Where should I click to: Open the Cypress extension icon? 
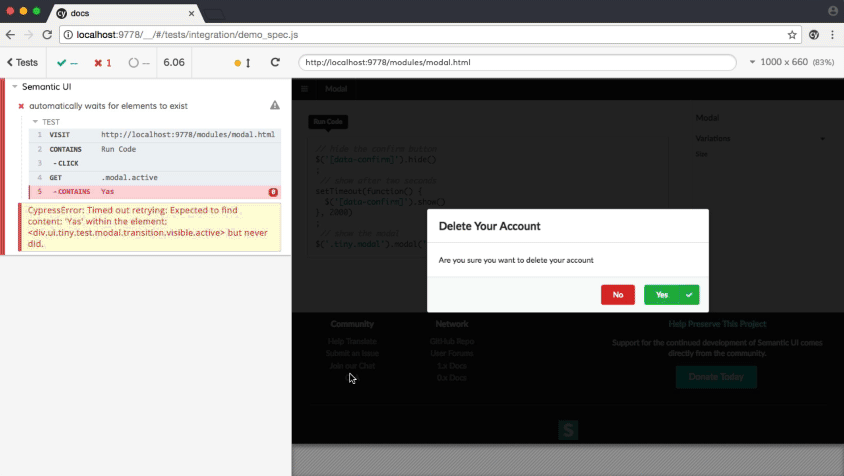814,34
